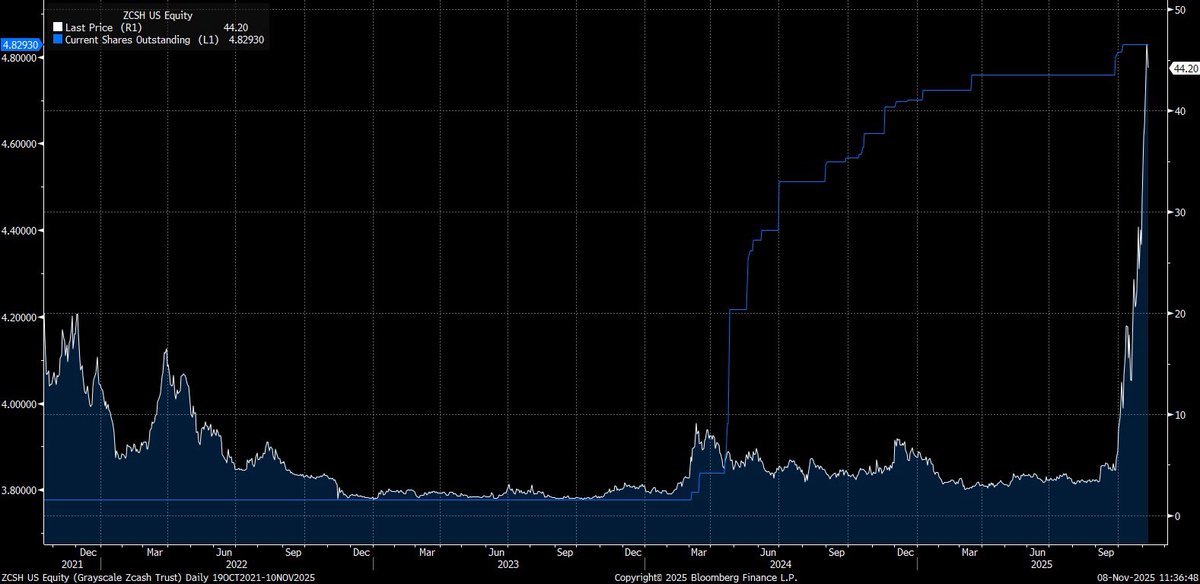Click the blue Current Shares Outstanding swatch

tap(57, 38)
